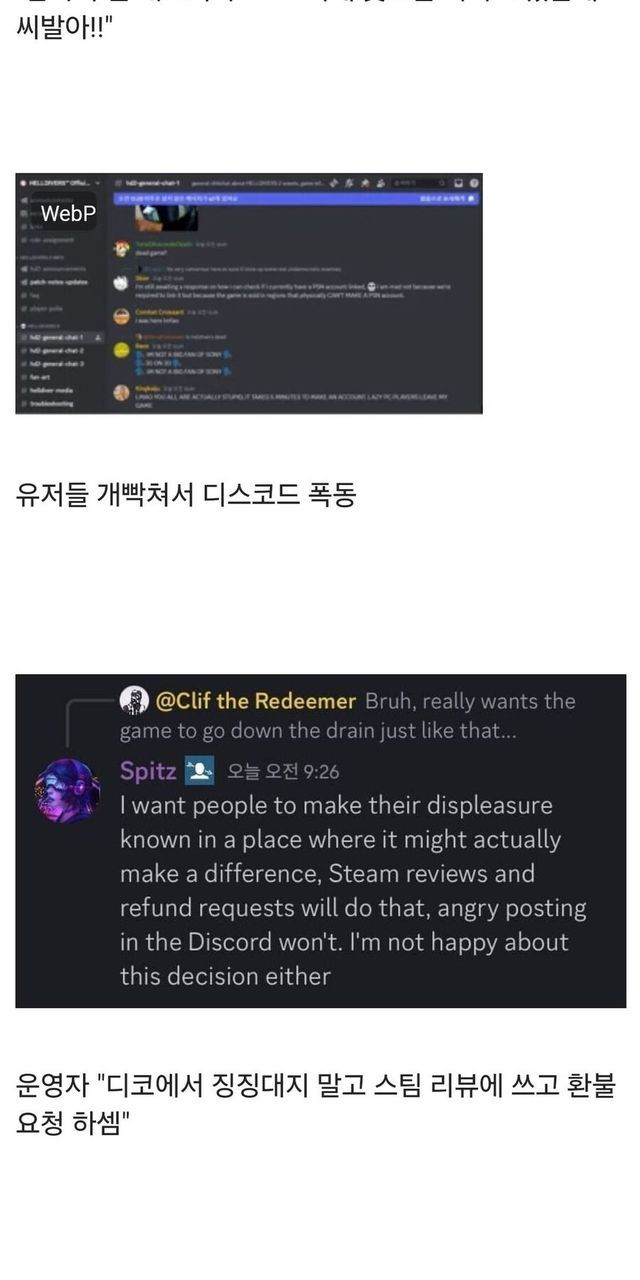Open the patch-notes-updates channel
Image resolution: width=640 pixels, height=1280 pixels.
click(60, 282)
